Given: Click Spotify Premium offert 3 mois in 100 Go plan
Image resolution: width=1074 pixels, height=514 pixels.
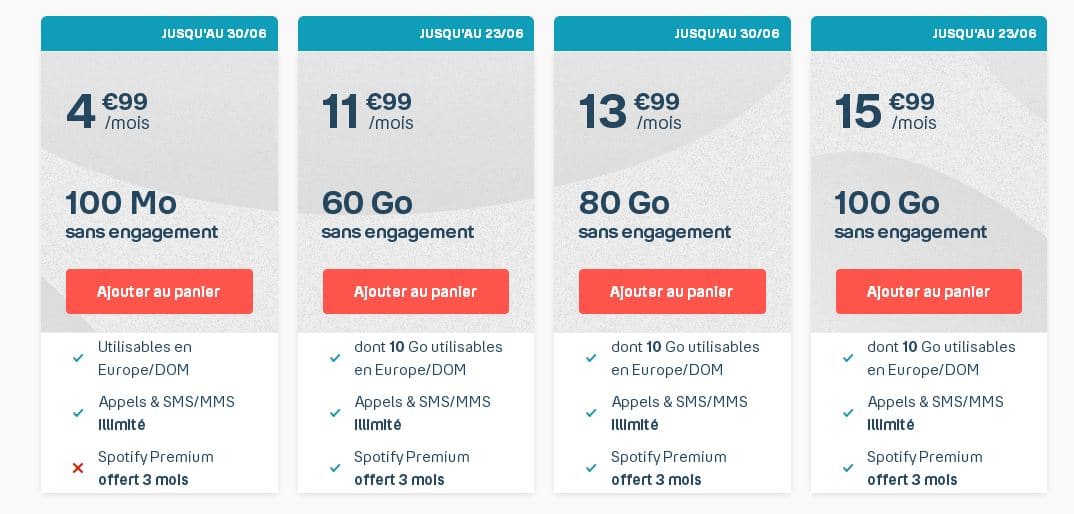Looking at the screenshot, I should pyautogui.click(x=925, y=468).
